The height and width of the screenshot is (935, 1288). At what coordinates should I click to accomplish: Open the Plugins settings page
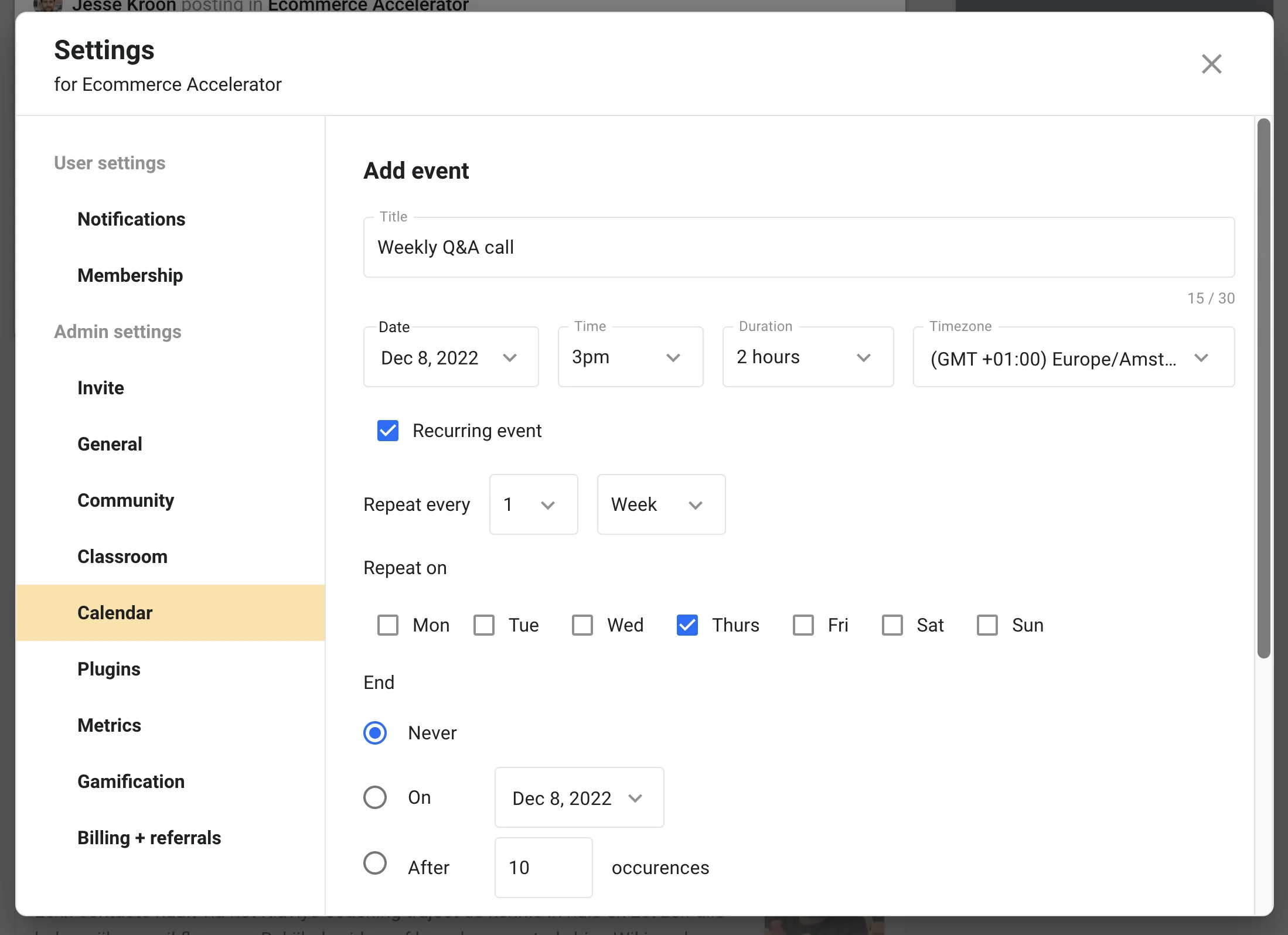point(108,669)
